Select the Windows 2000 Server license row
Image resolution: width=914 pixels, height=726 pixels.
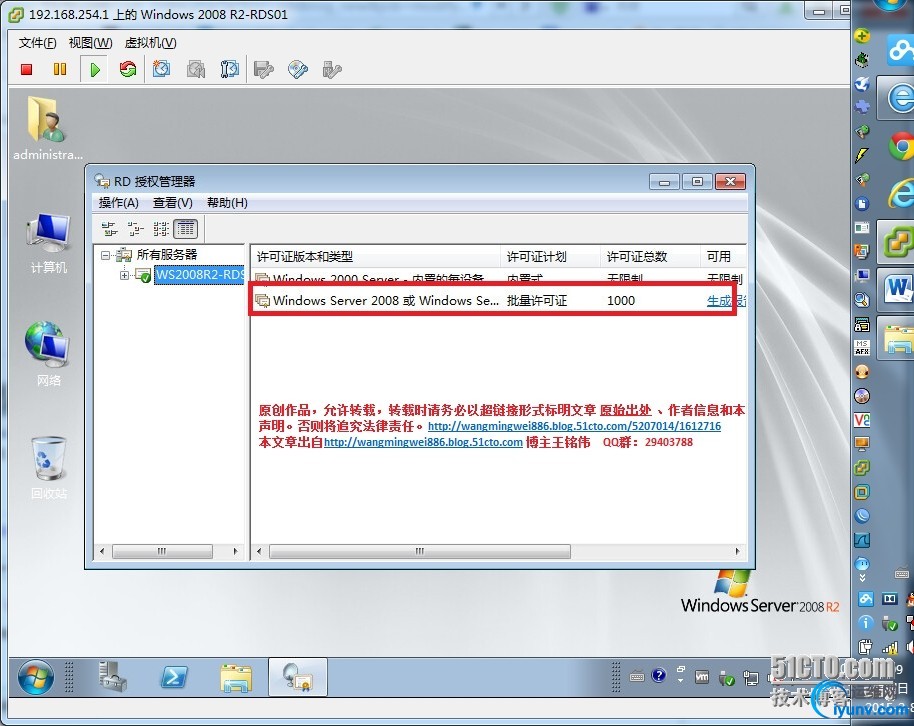coord(500,278)
